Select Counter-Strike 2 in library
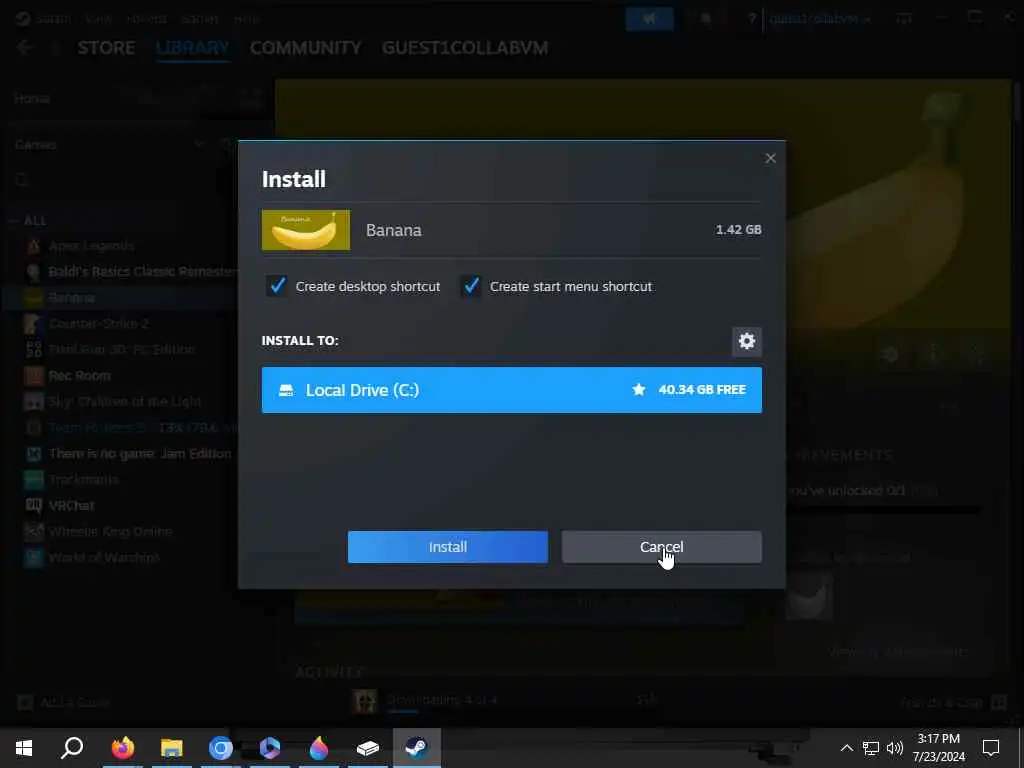1024x768 pixels. (x=99, y=324)
